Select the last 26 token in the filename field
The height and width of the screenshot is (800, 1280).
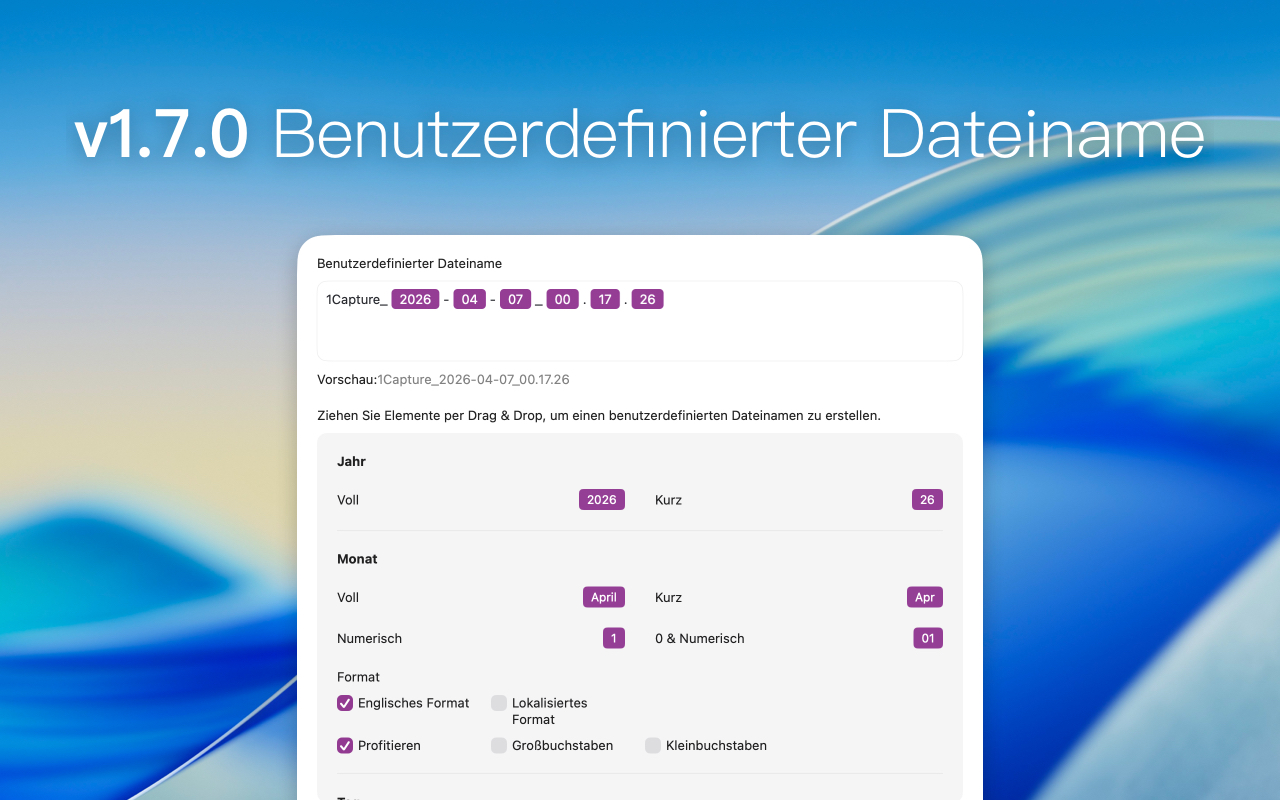648,299
